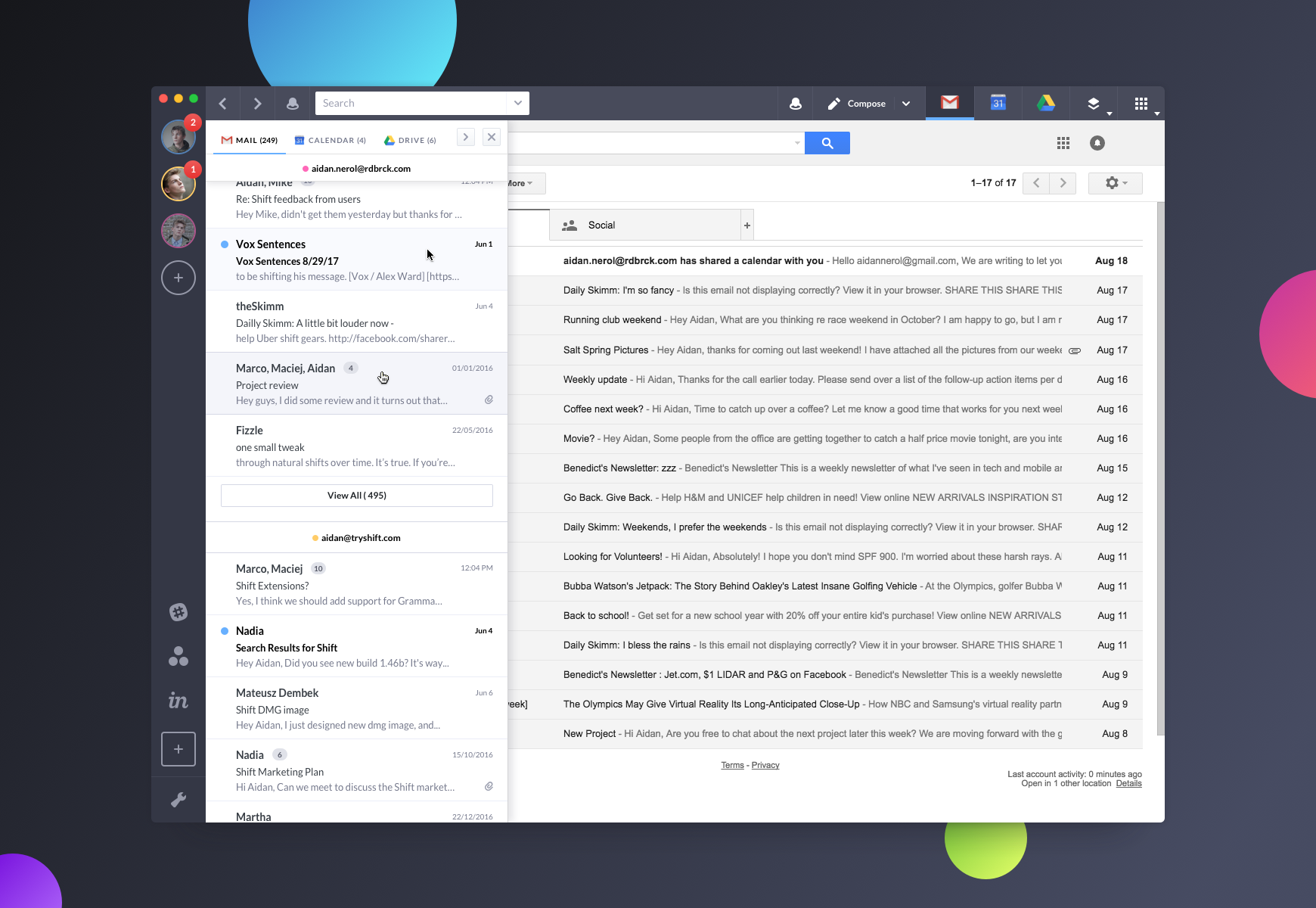The image size is (1316, 908).
Task: Open the Gmail settings gear dropdown
Action: click(1115, 183)
